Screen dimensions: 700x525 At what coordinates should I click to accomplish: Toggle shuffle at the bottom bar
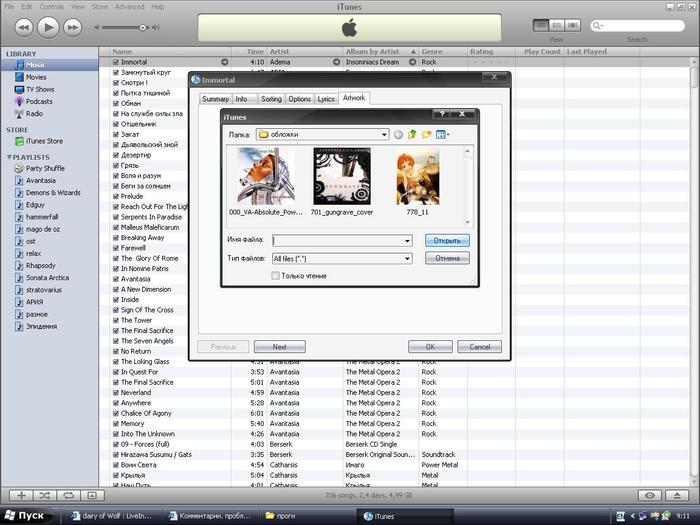point(45,495)
